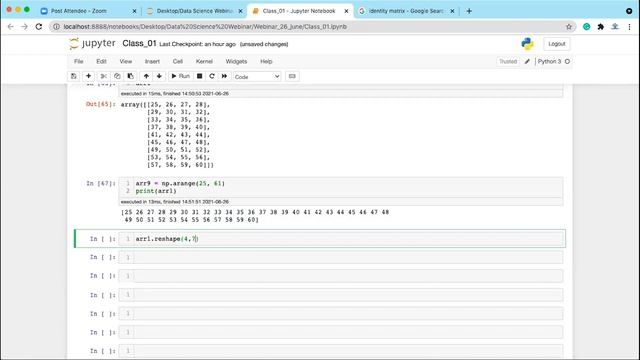Open the Cell menu

pos(178,62)
